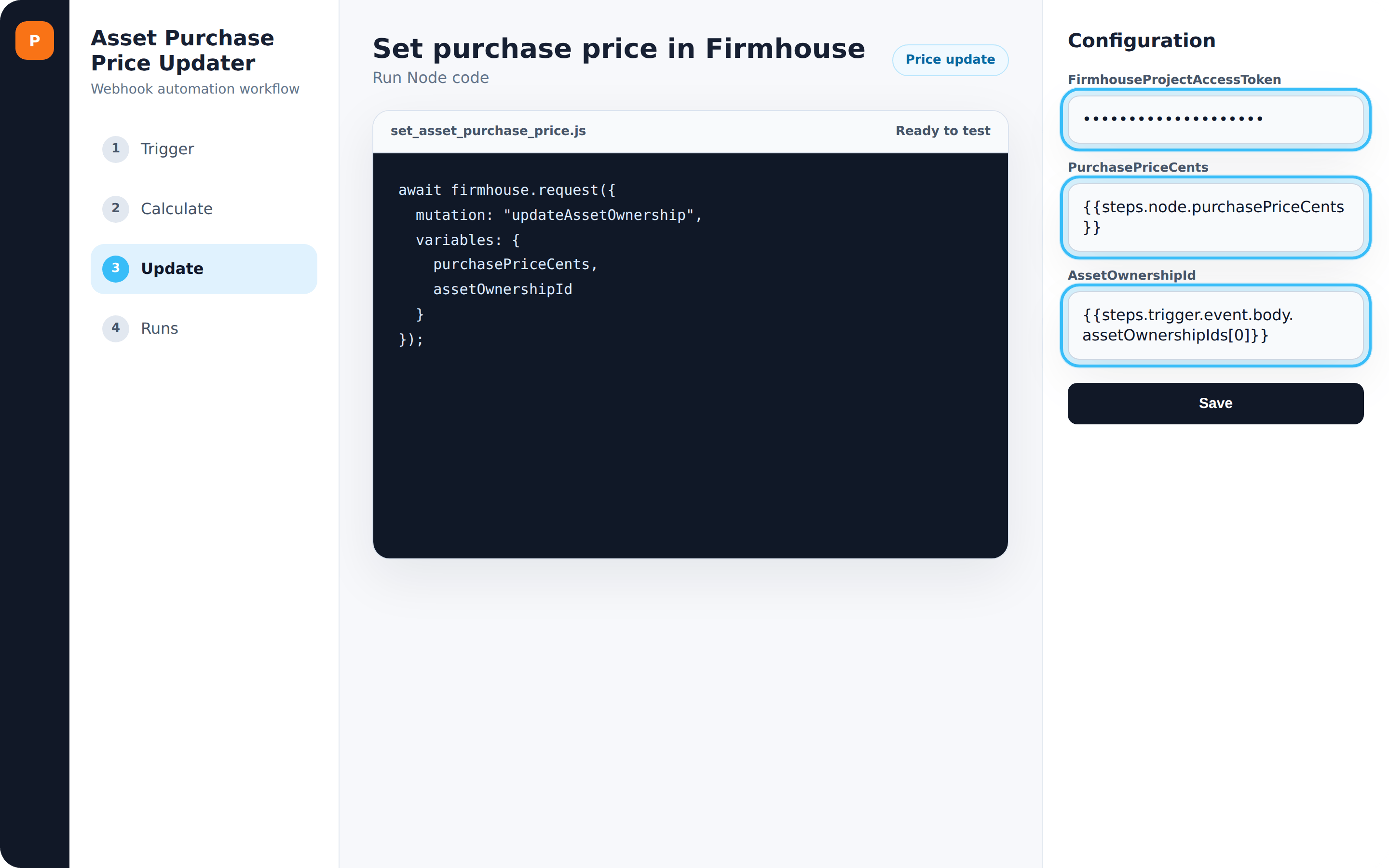Screen dimensions: 1389x868
Task: Click the 'purchasePriceCents,' code line
Action: tap(516, 265)
